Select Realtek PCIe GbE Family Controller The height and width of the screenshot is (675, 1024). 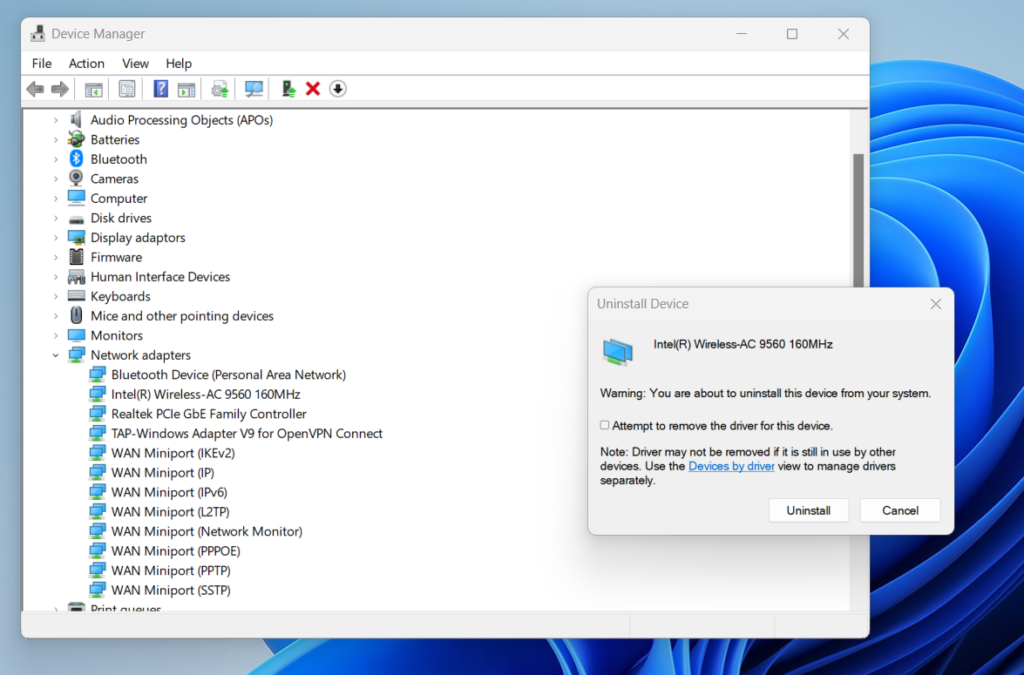point(208,414)
